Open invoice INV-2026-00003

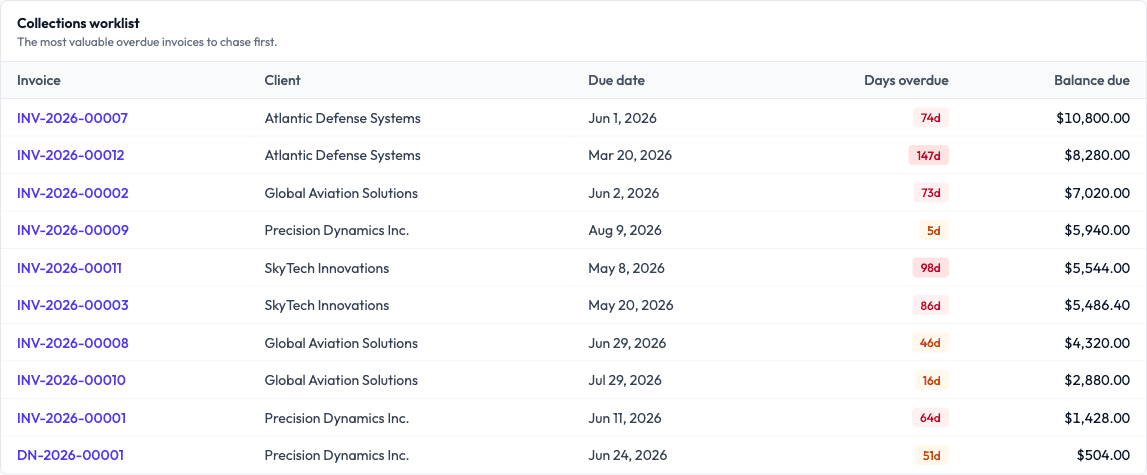pyautogui.click(x=72, y=305)
